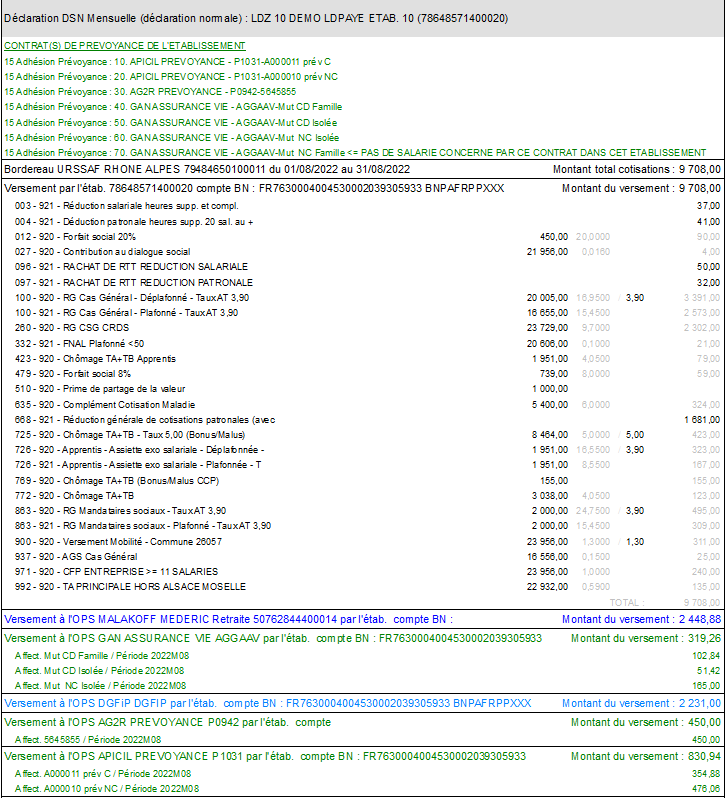Click Versement à l'OPS APICIL PREVOYANCE P1031 line
The width and height of the screenshot is (727, 798).
tap(265, 756)
